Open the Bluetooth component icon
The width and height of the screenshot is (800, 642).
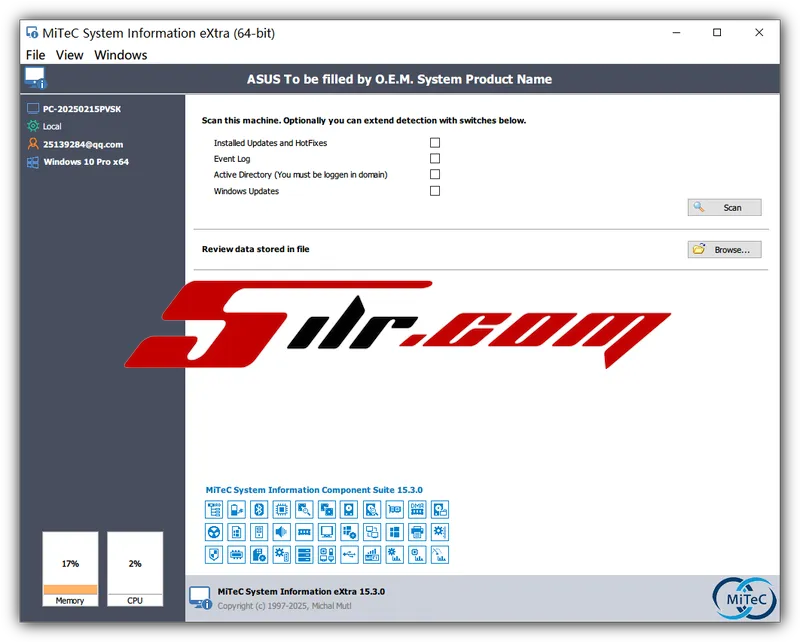click(x=259, y=509)
